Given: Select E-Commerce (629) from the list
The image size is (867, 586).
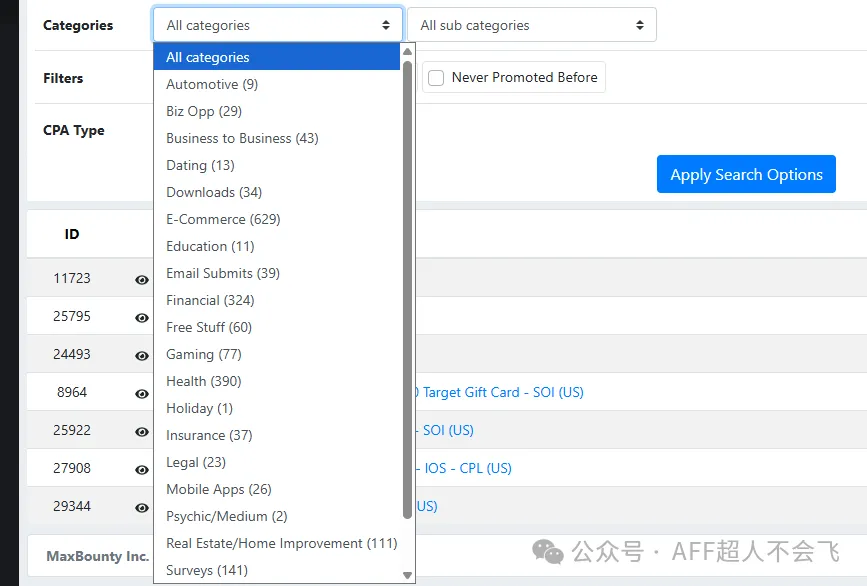Looking at the screenshot, I should coord(223,219).
